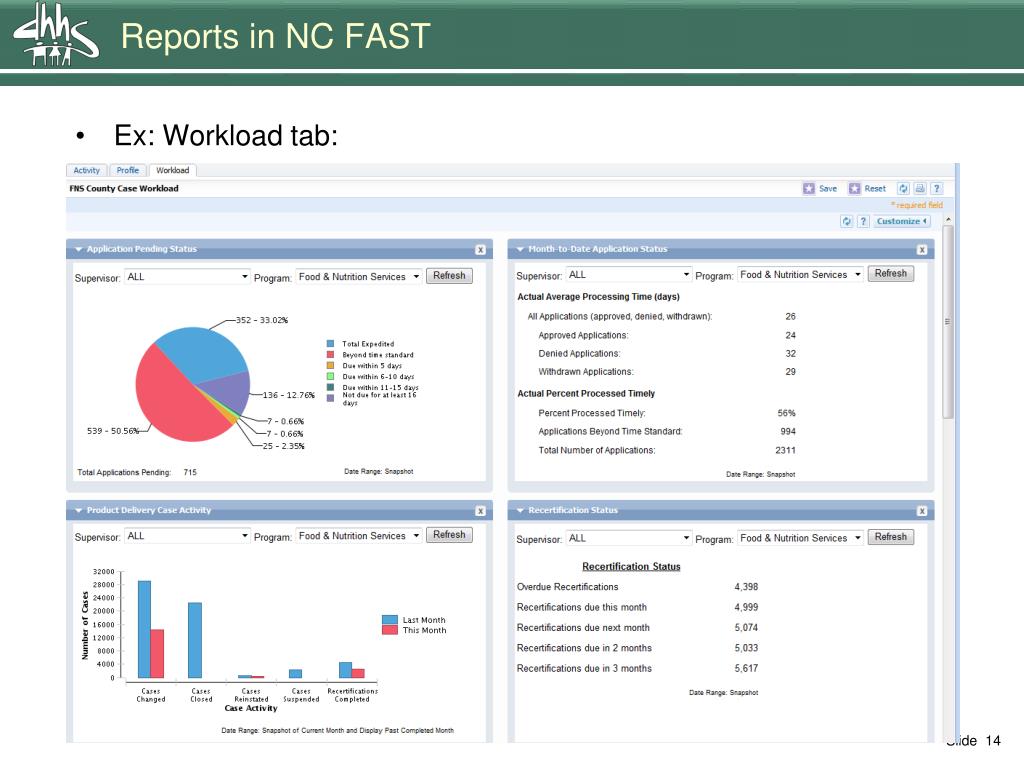
Task: Open help icon in header toolbar
Action: 936,188
